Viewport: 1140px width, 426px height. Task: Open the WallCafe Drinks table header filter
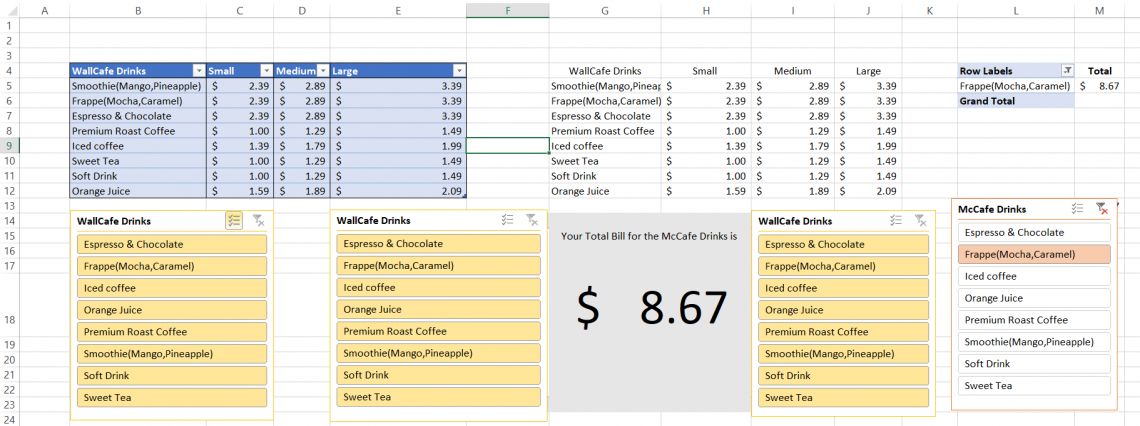point(197,71)
